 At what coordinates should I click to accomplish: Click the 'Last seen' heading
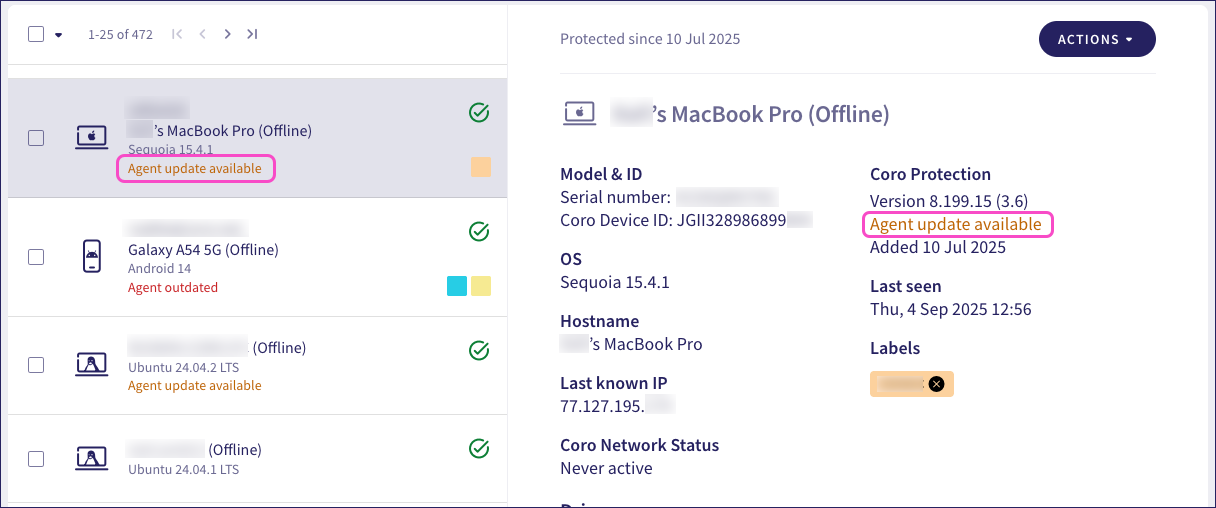click(x=906, y=286)
